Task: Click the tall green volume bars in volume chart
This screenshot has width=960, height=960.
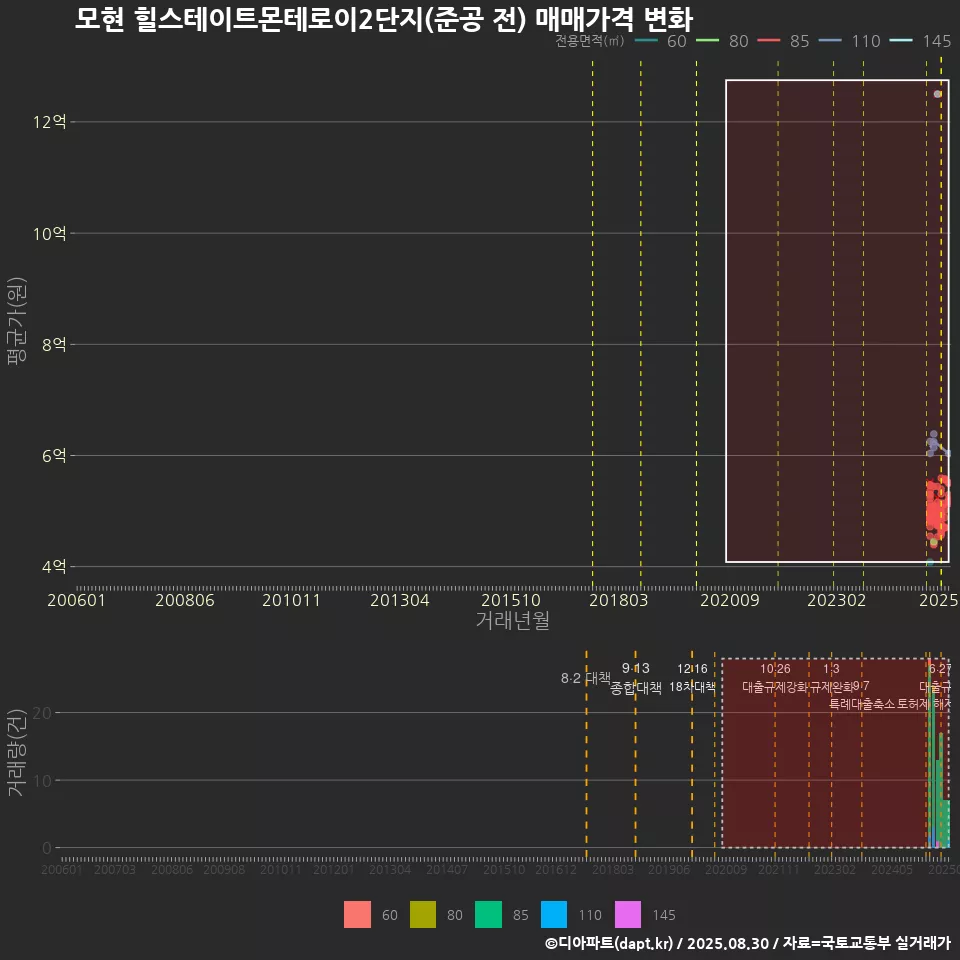Action: coord(933,759)
